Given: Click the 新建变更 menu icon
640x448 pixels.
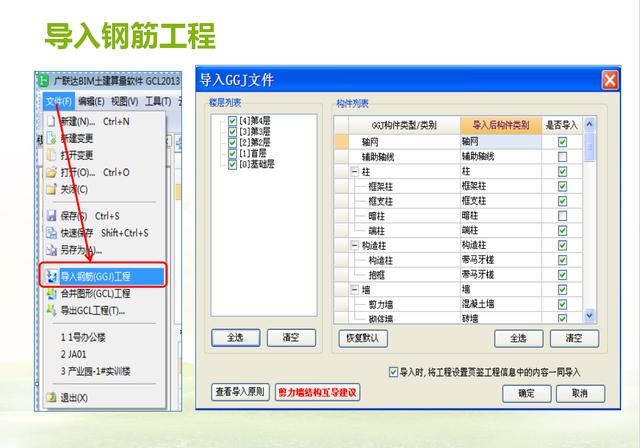Looking at the screenshot, I should coord(51,138).
